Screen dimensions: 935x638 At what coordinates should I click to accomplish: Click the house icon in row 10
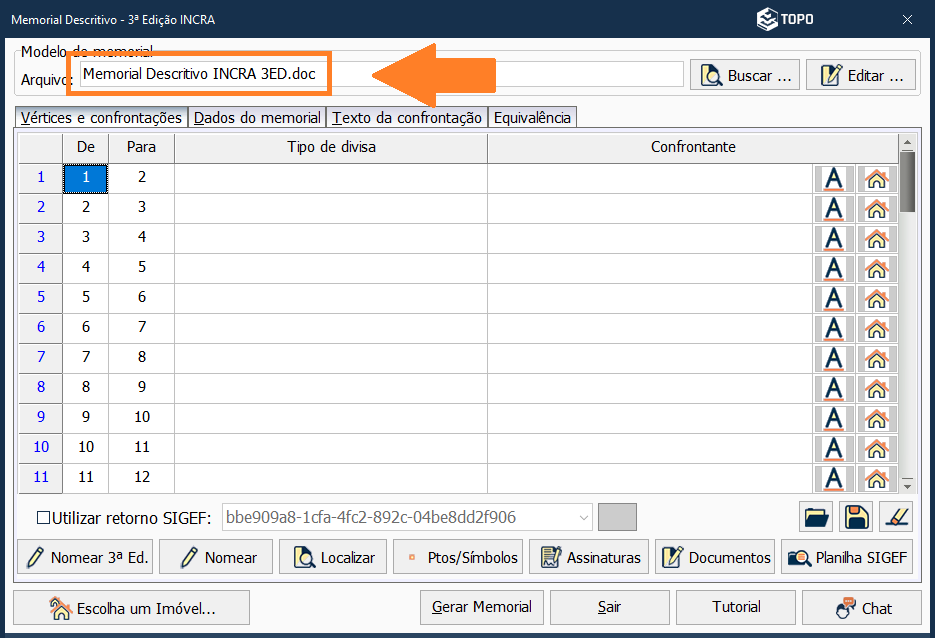[x=877, y=449]
